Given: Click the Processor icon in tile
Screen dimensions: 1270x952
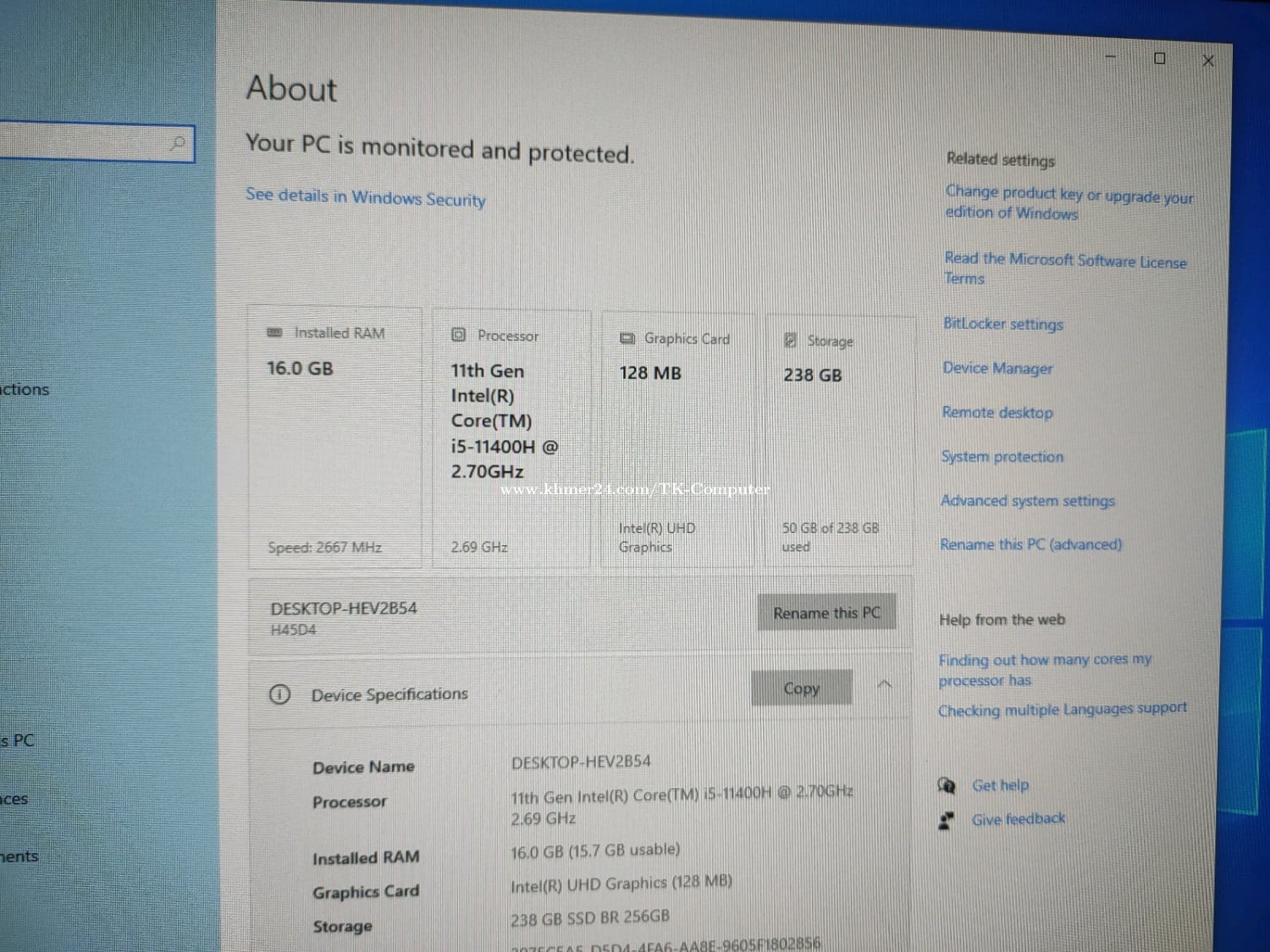Looking at the screenshot, I should (x=459, y=335).
